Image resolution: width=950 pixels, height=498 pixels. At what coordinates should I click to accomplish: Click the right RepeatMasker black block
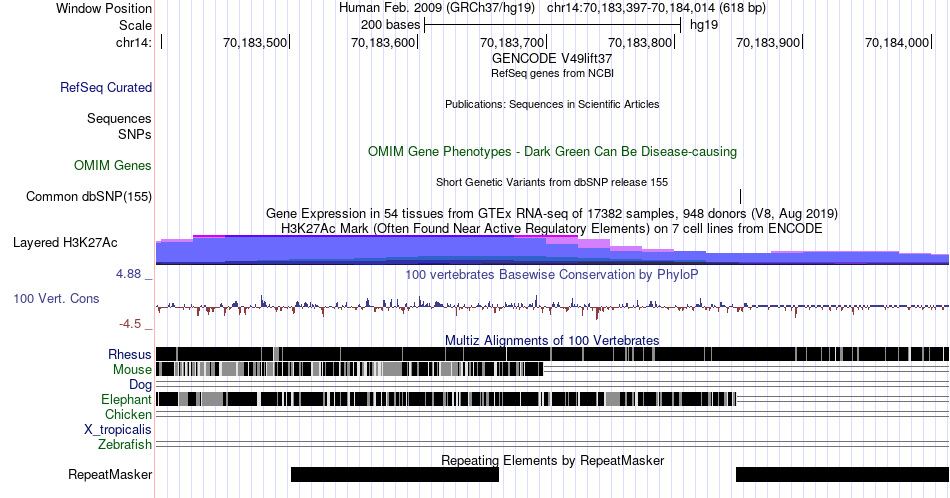[842, 474]
